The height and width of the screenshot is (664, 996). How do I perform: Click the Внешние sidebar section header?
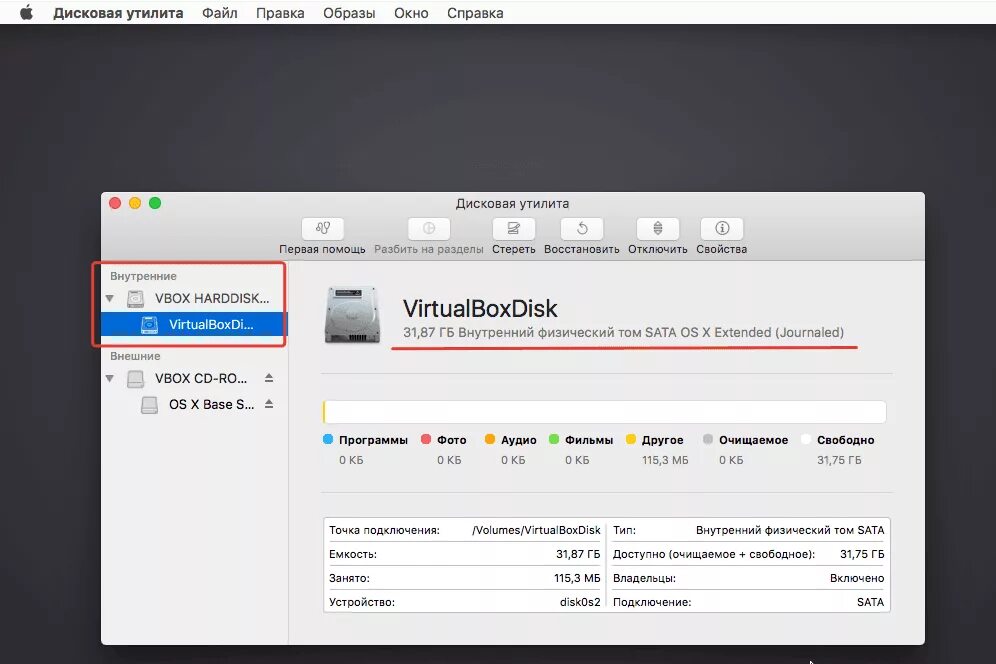click(135, 356)
